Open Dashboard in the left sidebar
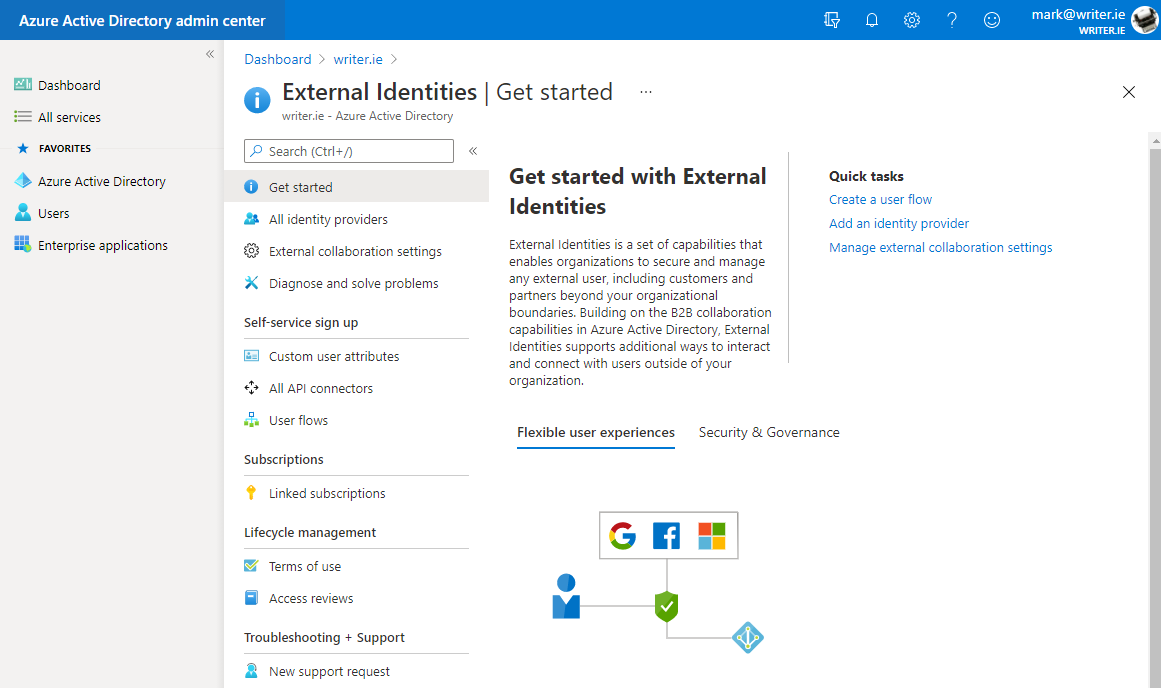 point(69,85)
